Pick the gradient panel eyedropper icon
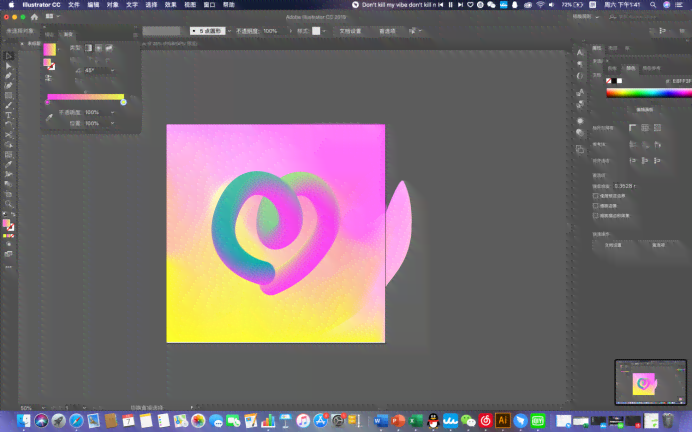Screen dimensions: 692x433 [49, 117]
